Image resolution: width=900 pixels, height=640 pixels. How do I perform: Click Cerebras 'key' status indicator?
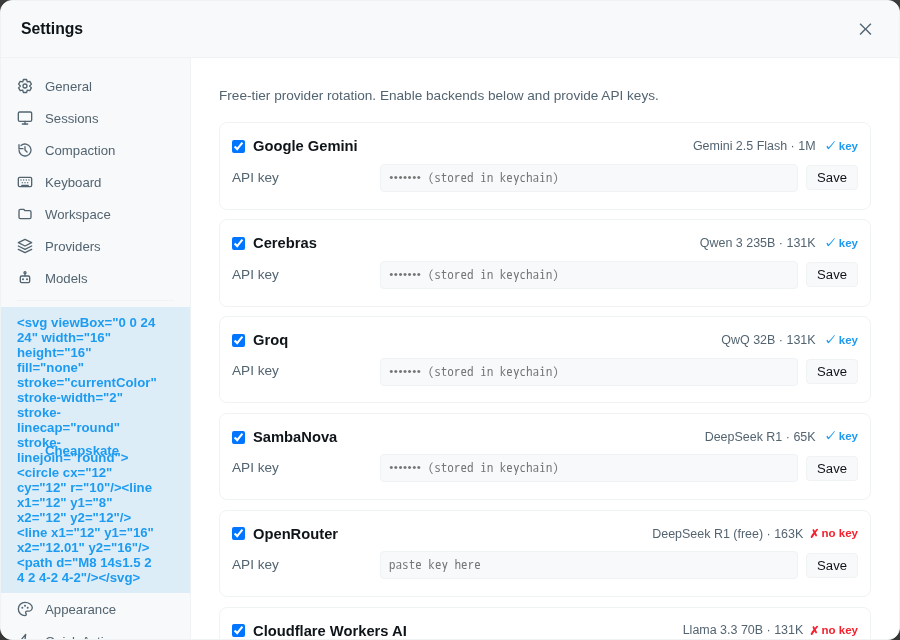841,243
